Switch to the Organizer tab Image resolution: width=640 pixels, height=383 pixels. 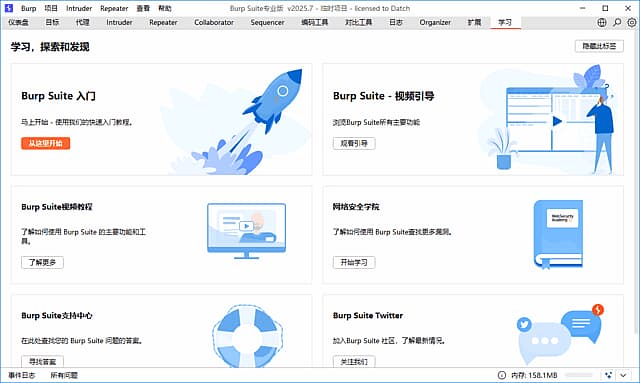(x=435, y=22)
